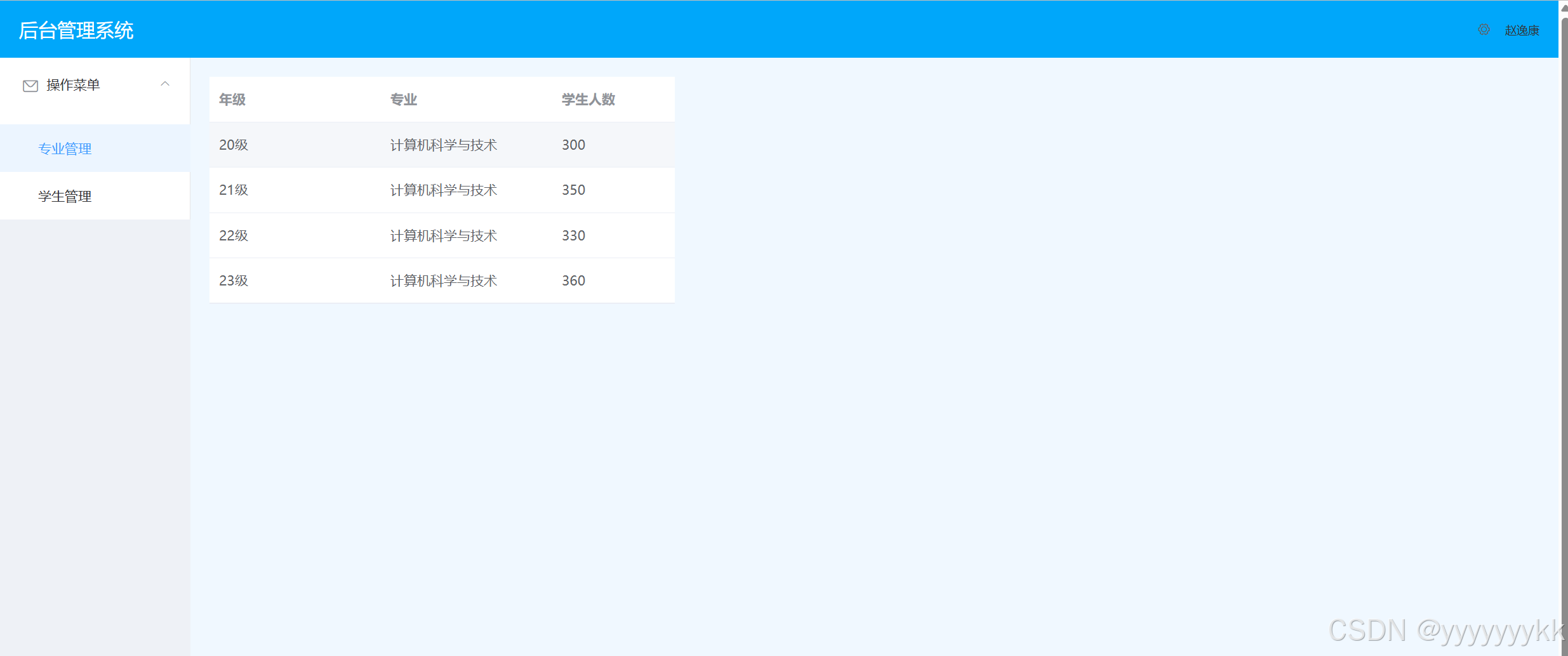Select the 20级 grade cell
Image resolution: width=1568 pixels, height=656 pixels.
(234, 145)
